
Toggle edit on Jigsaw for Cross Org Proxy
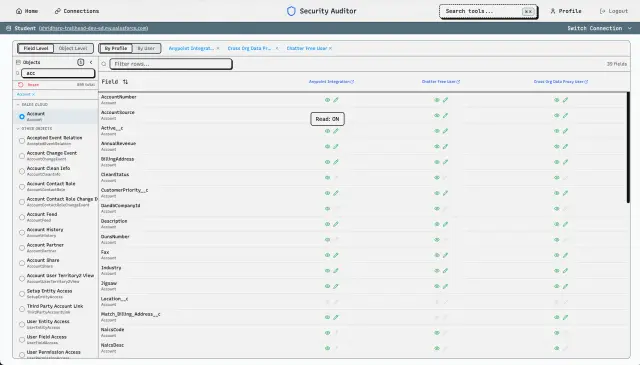pyautogui.click(x=565, y=286)
